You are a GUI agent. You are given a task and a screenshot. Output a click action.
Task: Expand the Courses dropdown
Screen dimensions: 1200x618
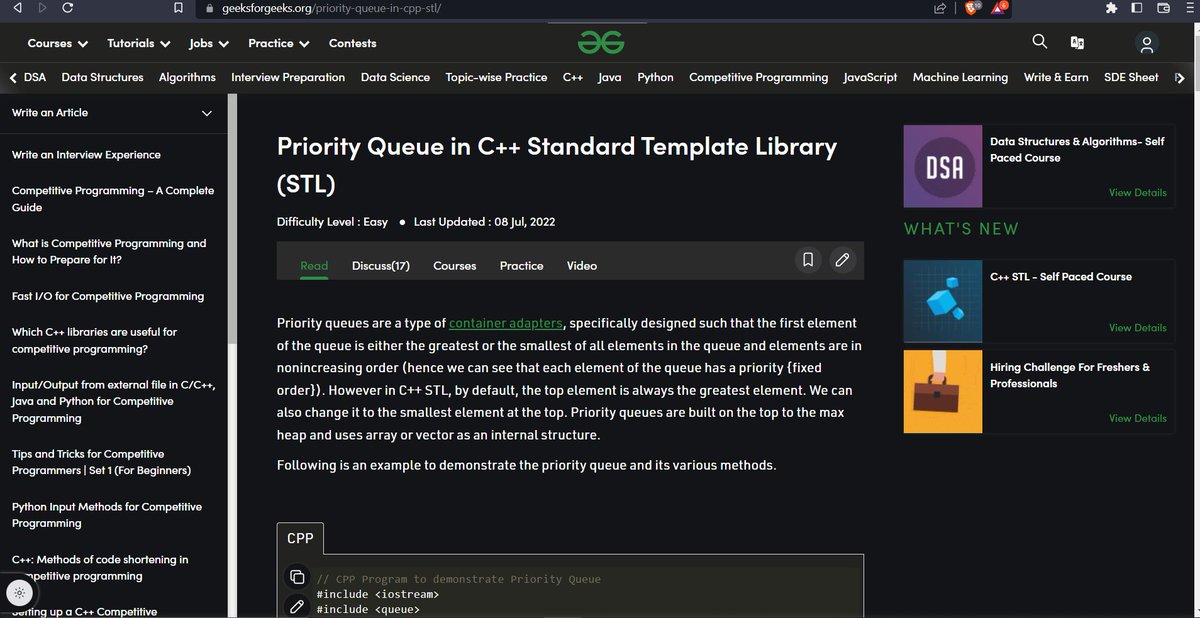58,43
